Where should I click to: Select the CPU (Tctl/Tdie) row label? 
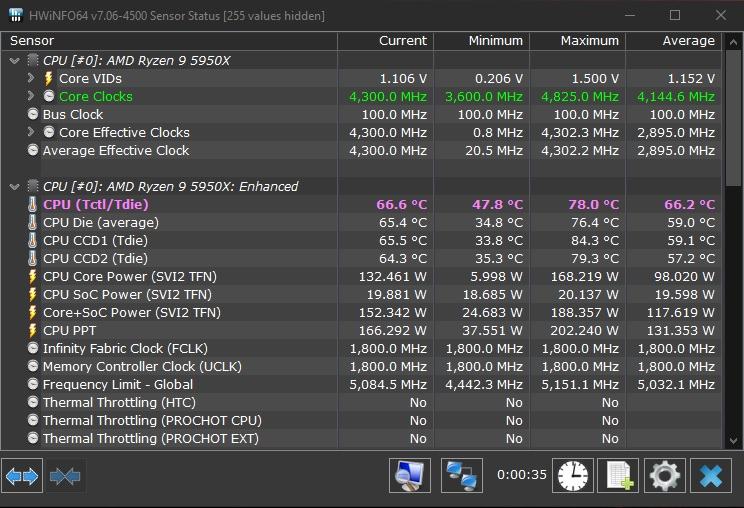95,204
